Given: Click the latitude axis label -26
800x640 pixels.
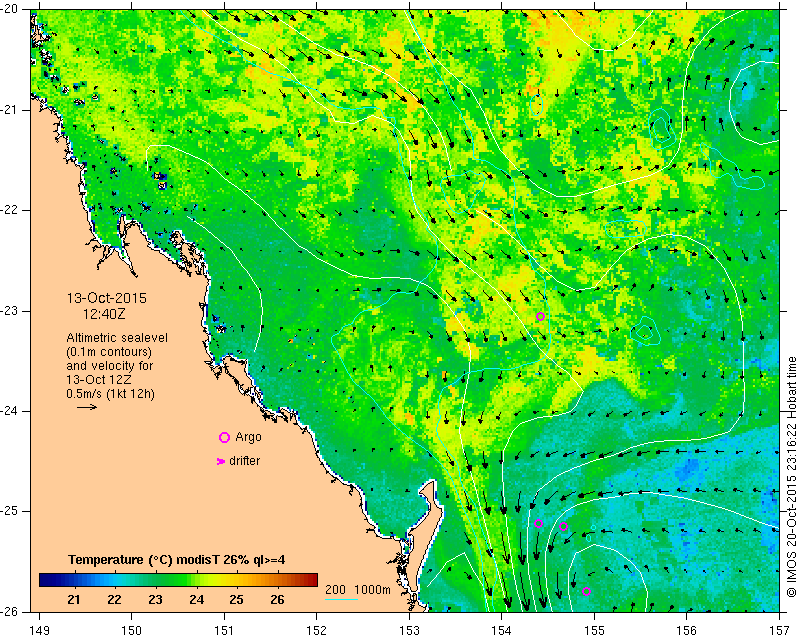Looking at the screenshot, I should point(9,611).
